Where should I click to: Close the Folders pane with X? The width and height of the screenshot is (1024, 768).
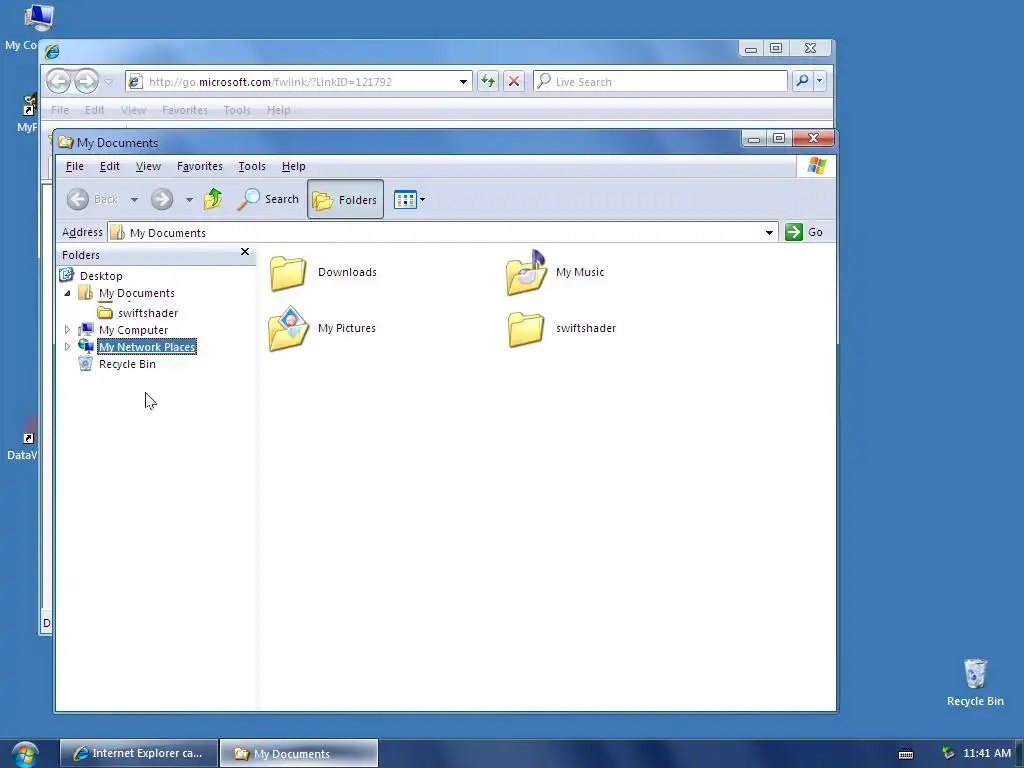(245, 251)
